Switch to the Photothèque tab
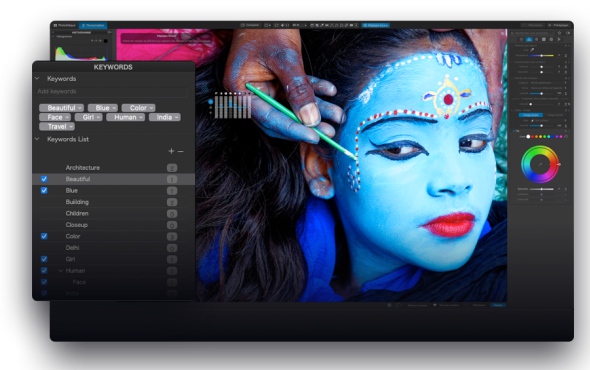Image resolution: width=590 pixels, height=370 pixels. (64, 25)
